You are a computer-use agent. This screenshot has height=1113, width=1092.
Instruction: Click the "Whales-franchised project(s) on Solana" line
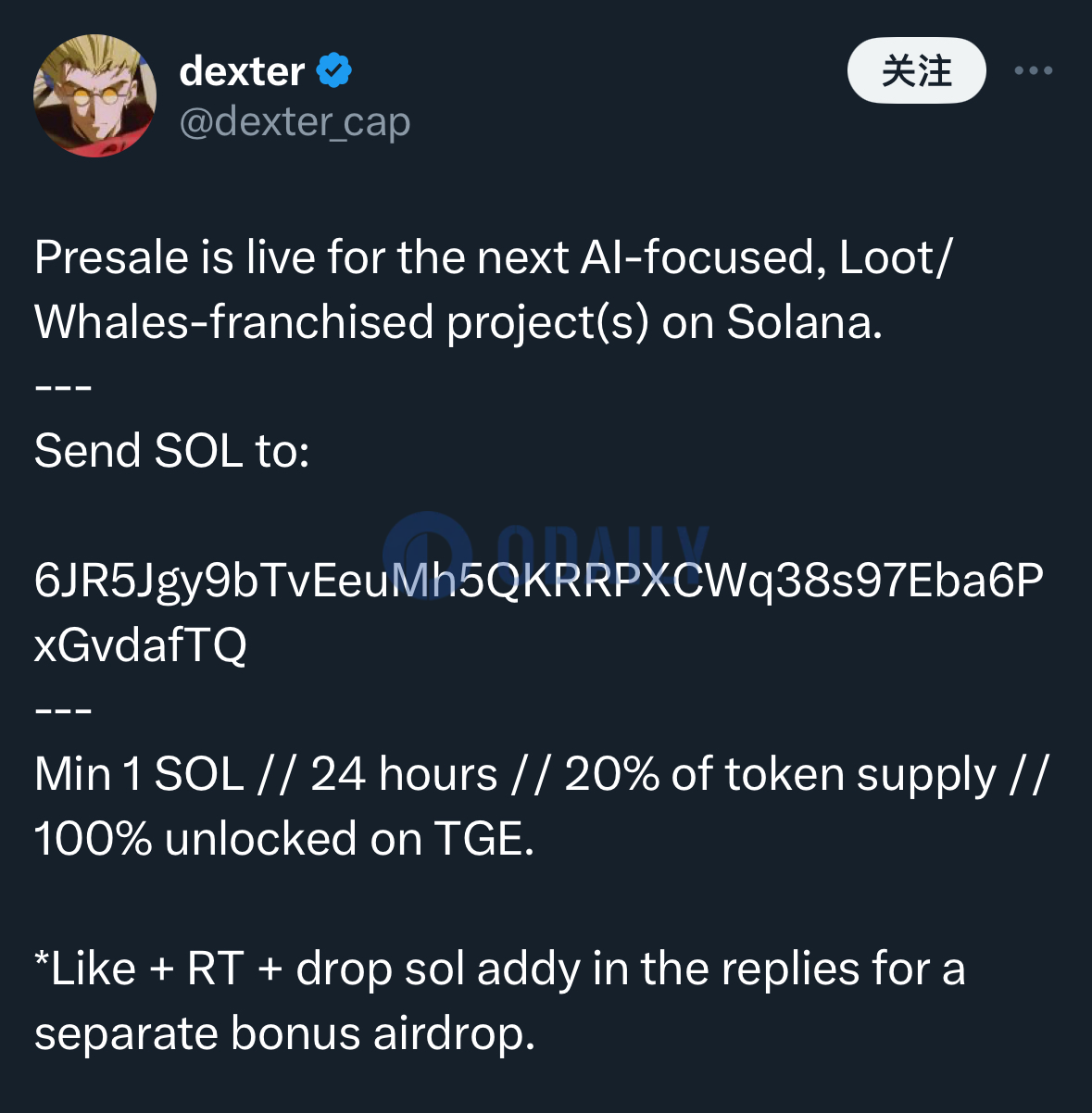pyautogui.click(x=458, y=322)
